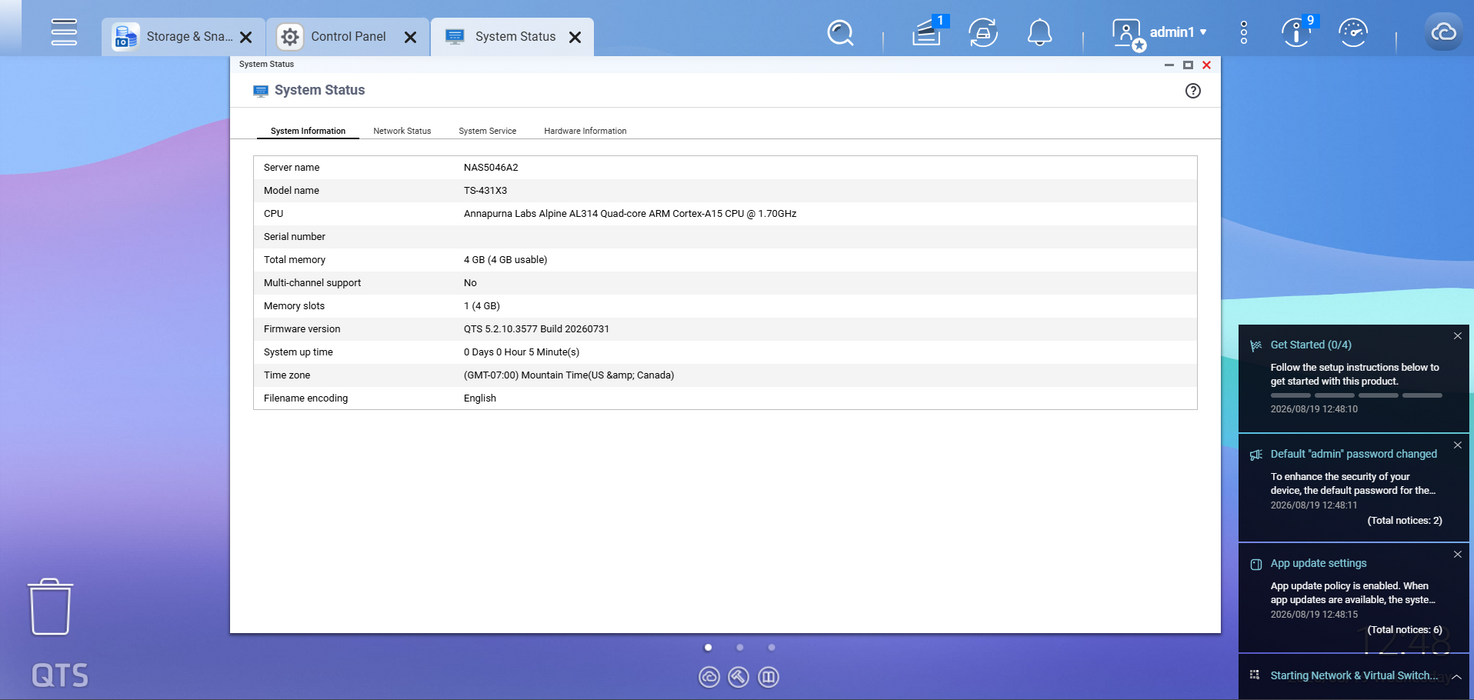This screenshot has height=700, width=1474.
Task: Click the Network & Virtual Switch notice icon
Action: coord(1256,676)
